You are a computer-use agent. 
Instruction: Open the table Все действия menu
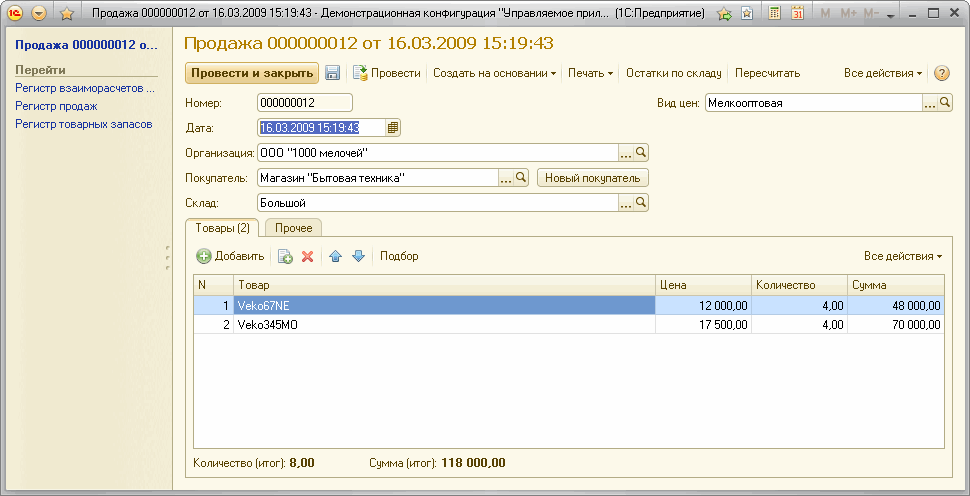pyautogui.click(x=903, y=256)
